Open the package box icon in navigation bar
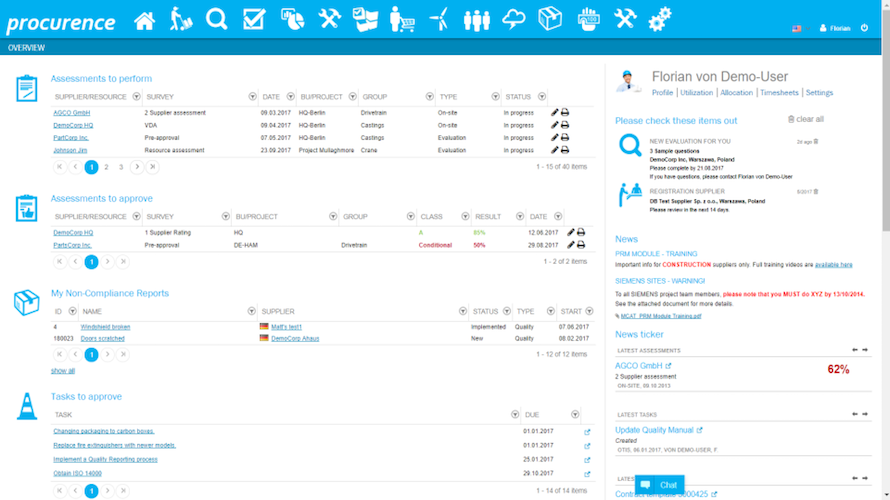 (x=550, y=19)
